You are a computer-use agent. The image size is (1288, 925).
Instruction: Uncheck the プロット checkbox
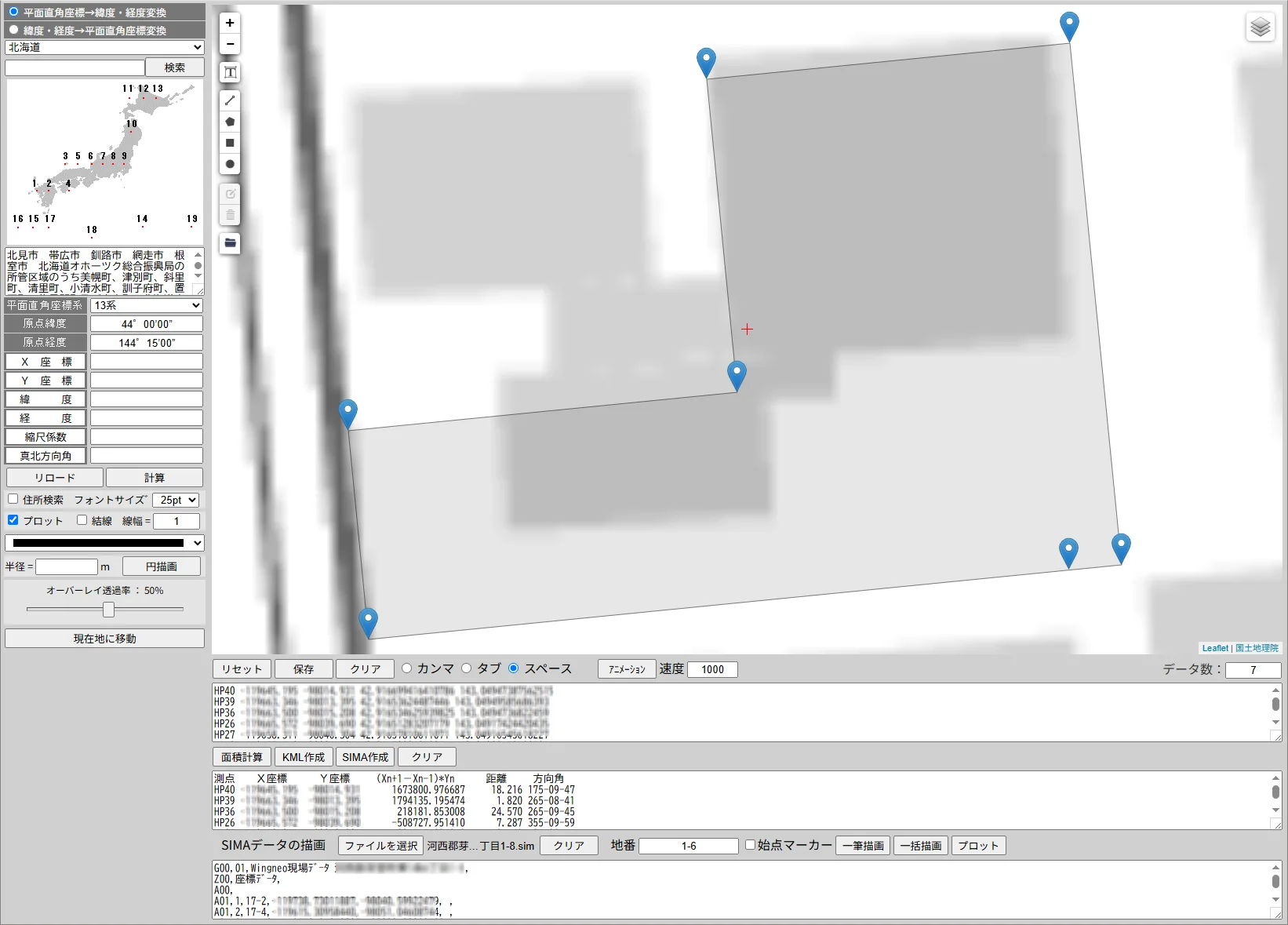pyautogui.click(x=13, y=519)
